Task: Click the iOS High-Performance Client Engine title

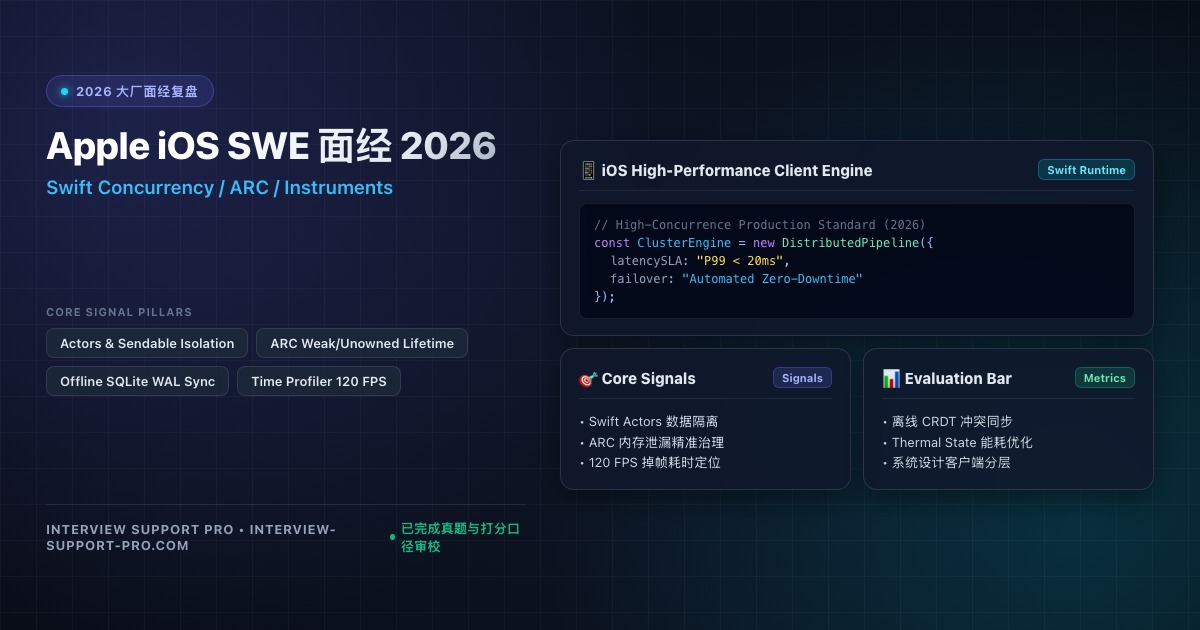Action: (x=737, y=170)
